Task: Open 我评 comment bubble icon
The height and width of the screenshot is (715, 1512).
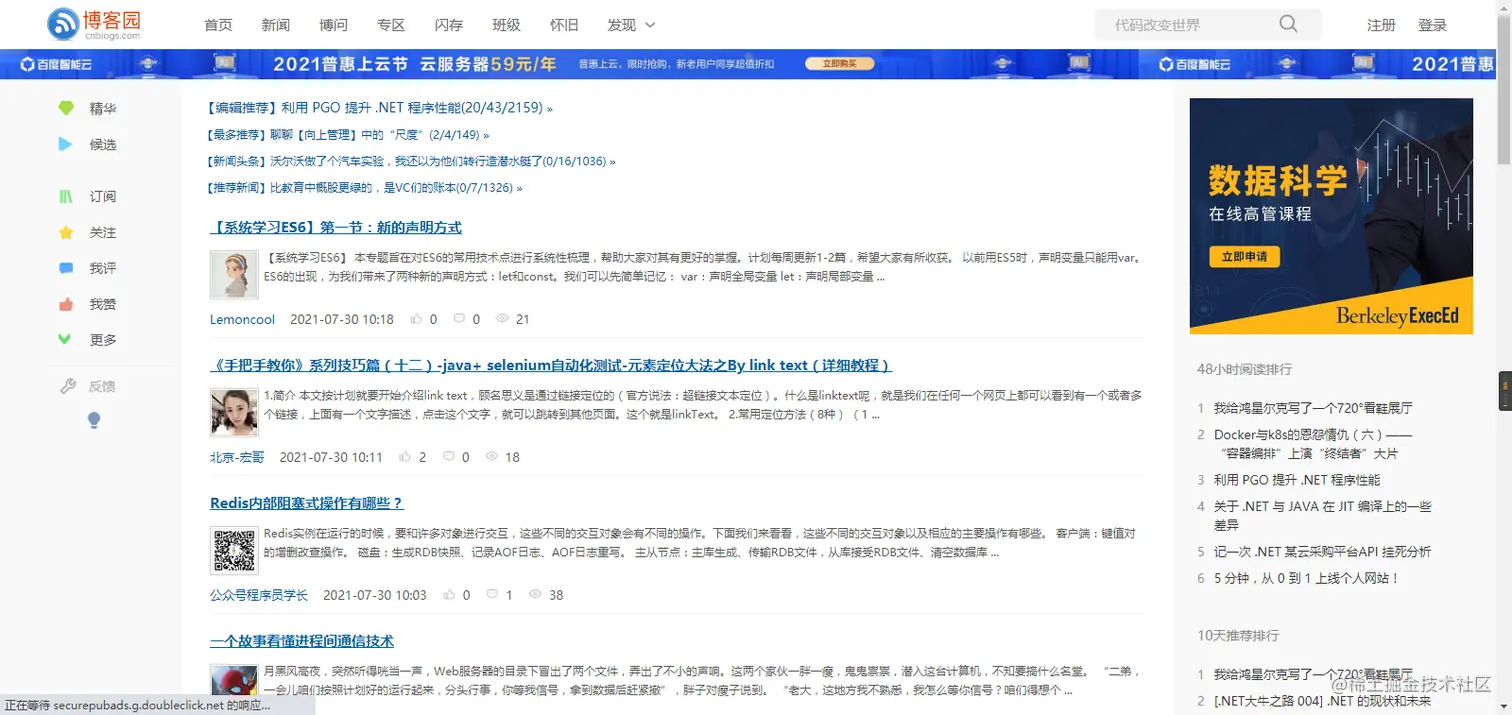Action: 65,268
